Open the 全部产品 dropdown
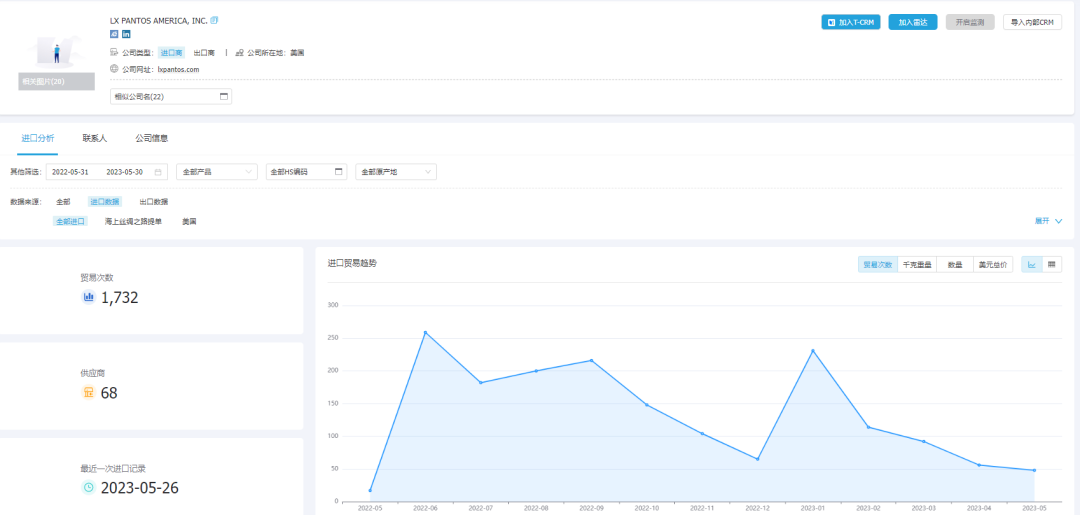The height and width of the screenshot is (515, 1080). pyautogui.click(x=216, y=172)
